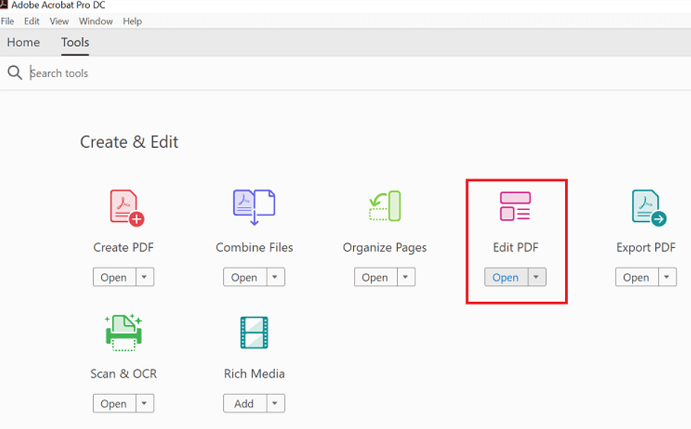691x429 pixels.
Task: Switch to the Home tab
Action: coord(23,42)
